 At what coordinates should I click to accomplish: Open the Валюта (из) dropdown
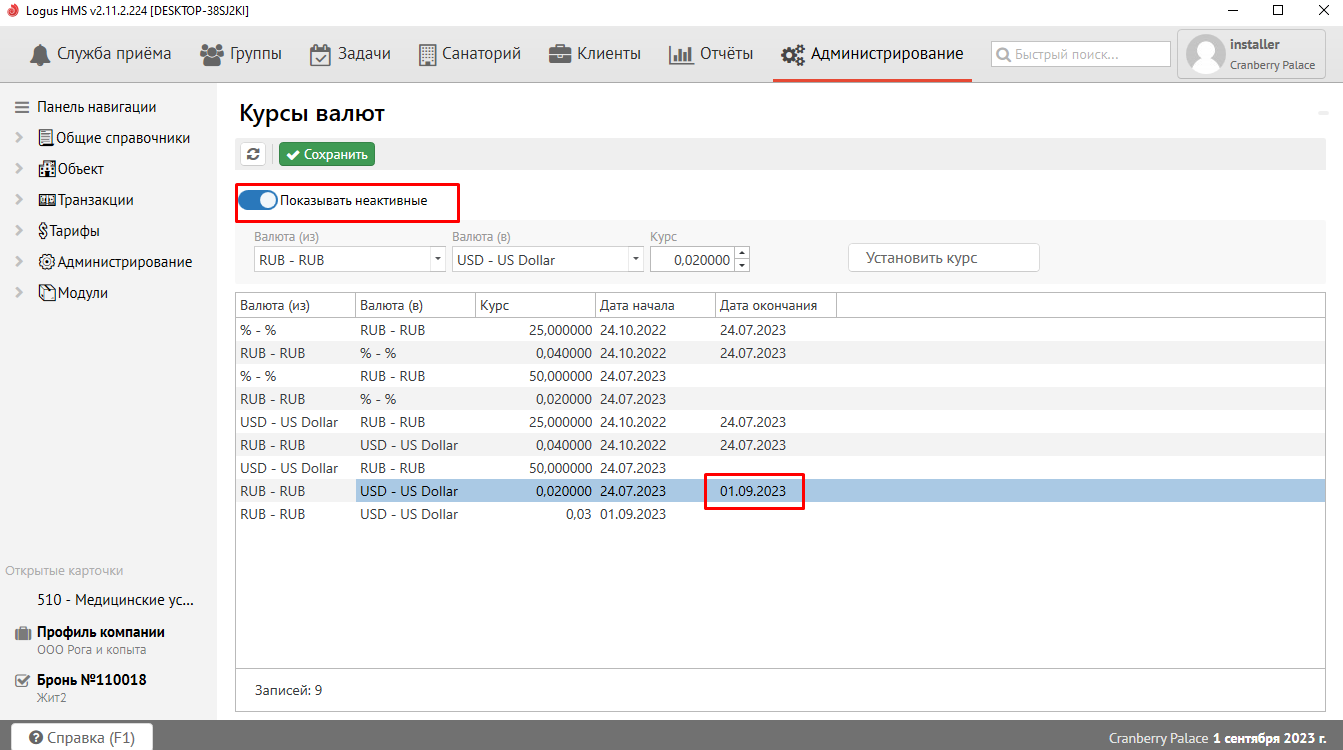pos(437,259)
